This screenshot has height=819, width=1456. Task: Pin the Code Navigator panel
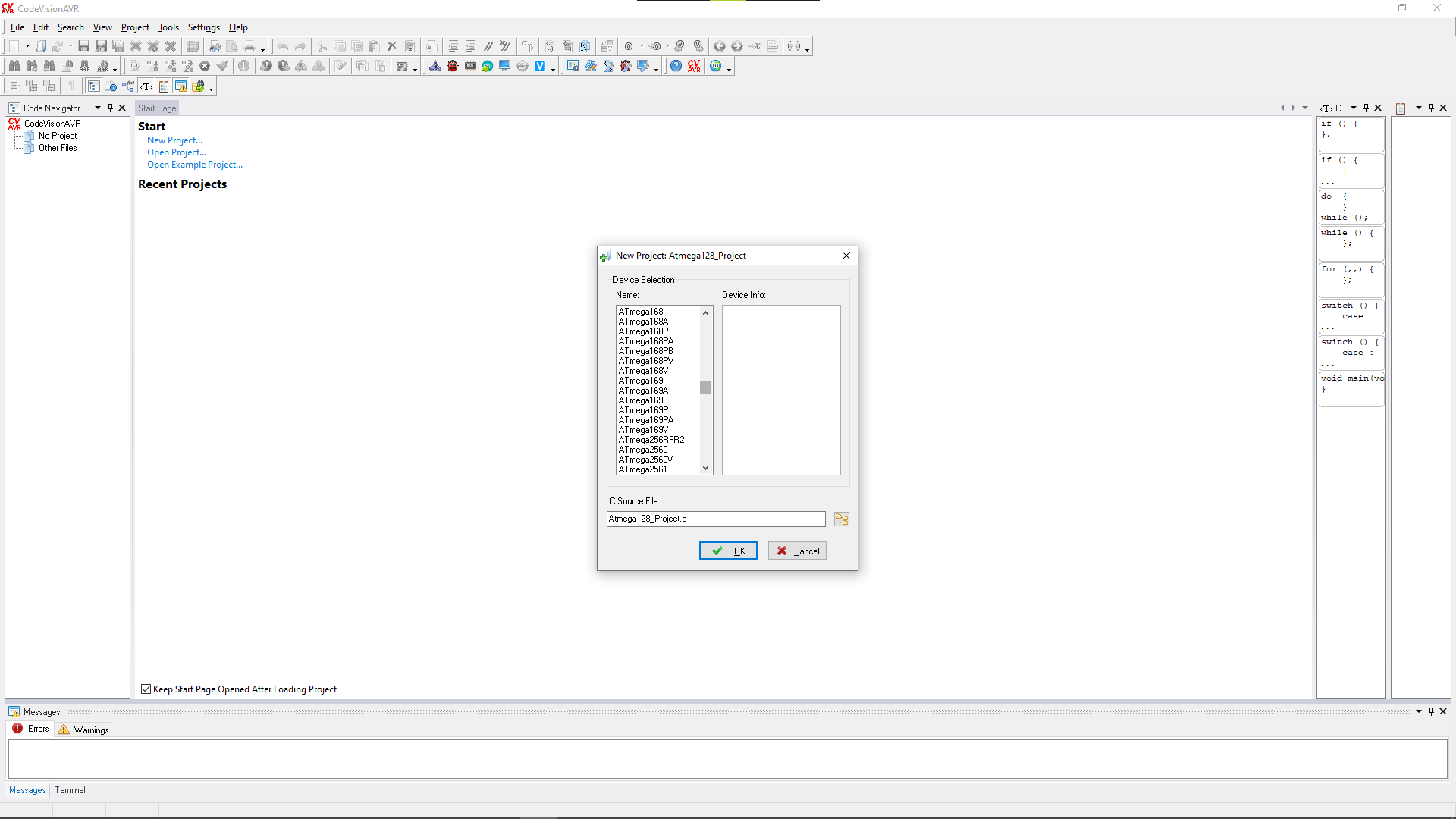click(x=110, y=108)
